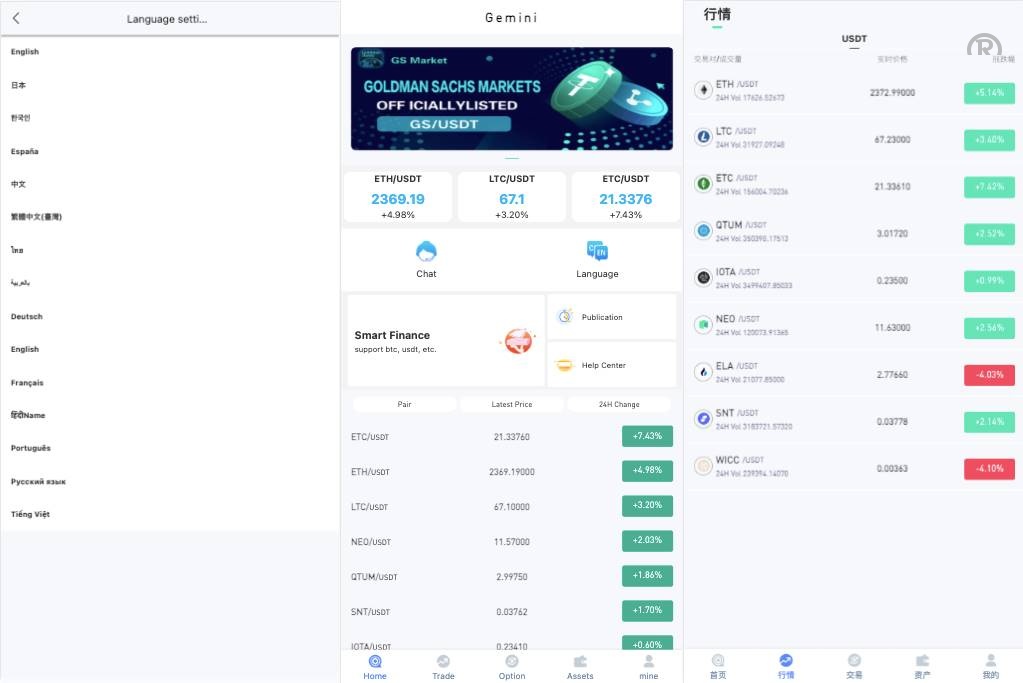The width and height of the screenshot is (1023, 683).
Task: Sort list by Pair header
Action: click(x=404, y=404)
